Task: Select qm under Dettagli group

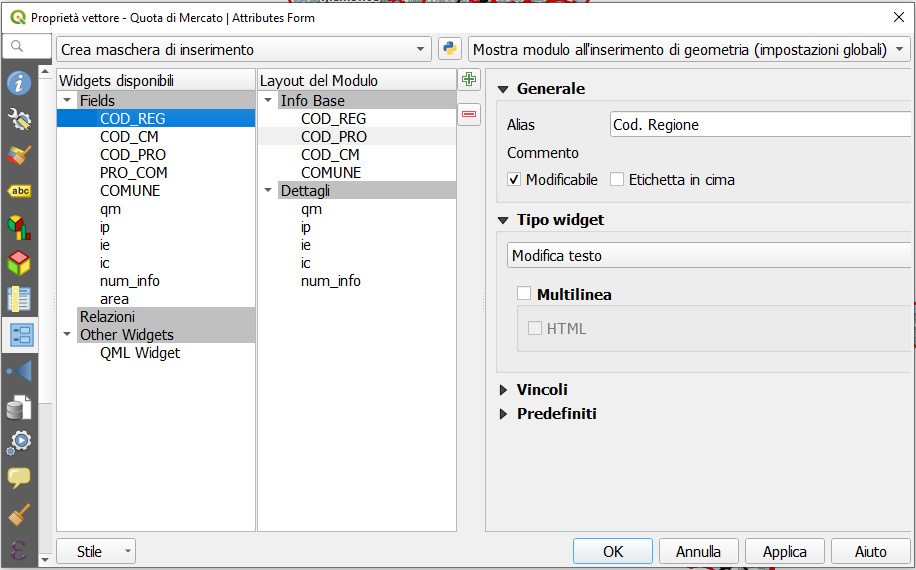Action: [x=311, y=209]
